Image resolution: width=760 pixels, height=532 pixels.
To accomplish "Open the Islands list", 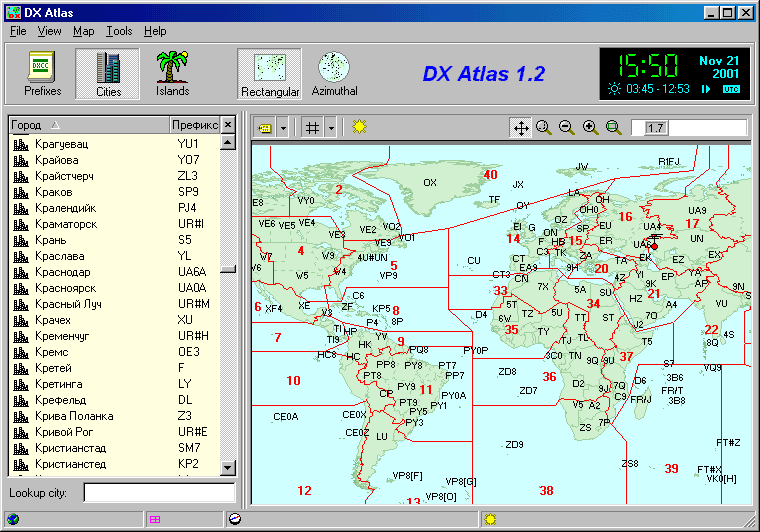I will point(172,74).
